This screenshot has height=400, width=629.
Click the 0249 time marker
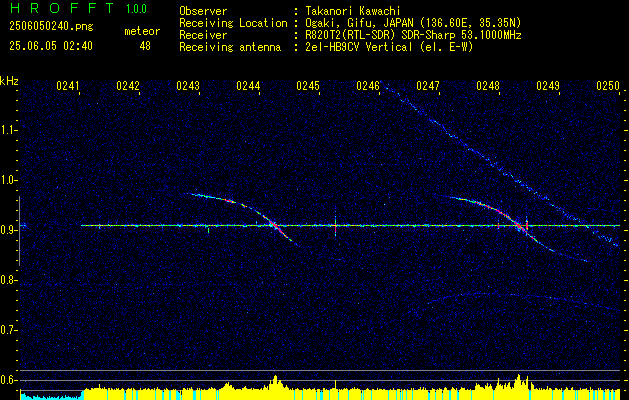(548, 86)
